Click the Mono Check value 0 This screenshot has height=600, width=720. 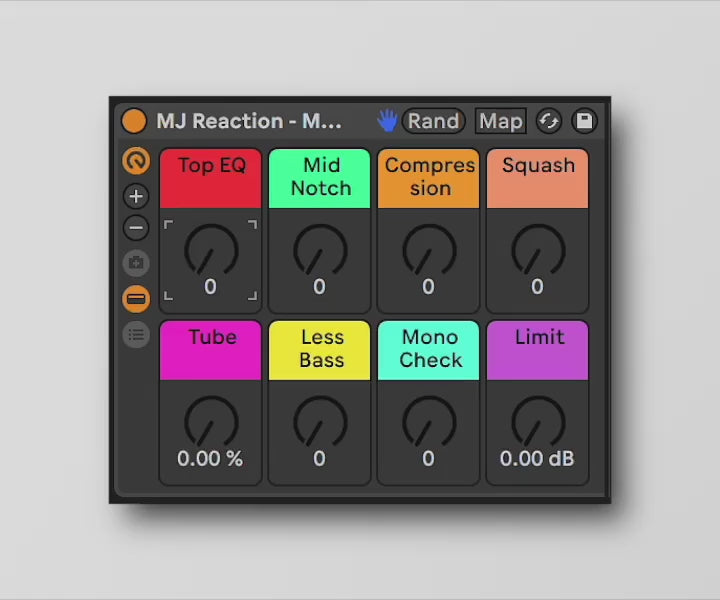(x=428, y=459)
